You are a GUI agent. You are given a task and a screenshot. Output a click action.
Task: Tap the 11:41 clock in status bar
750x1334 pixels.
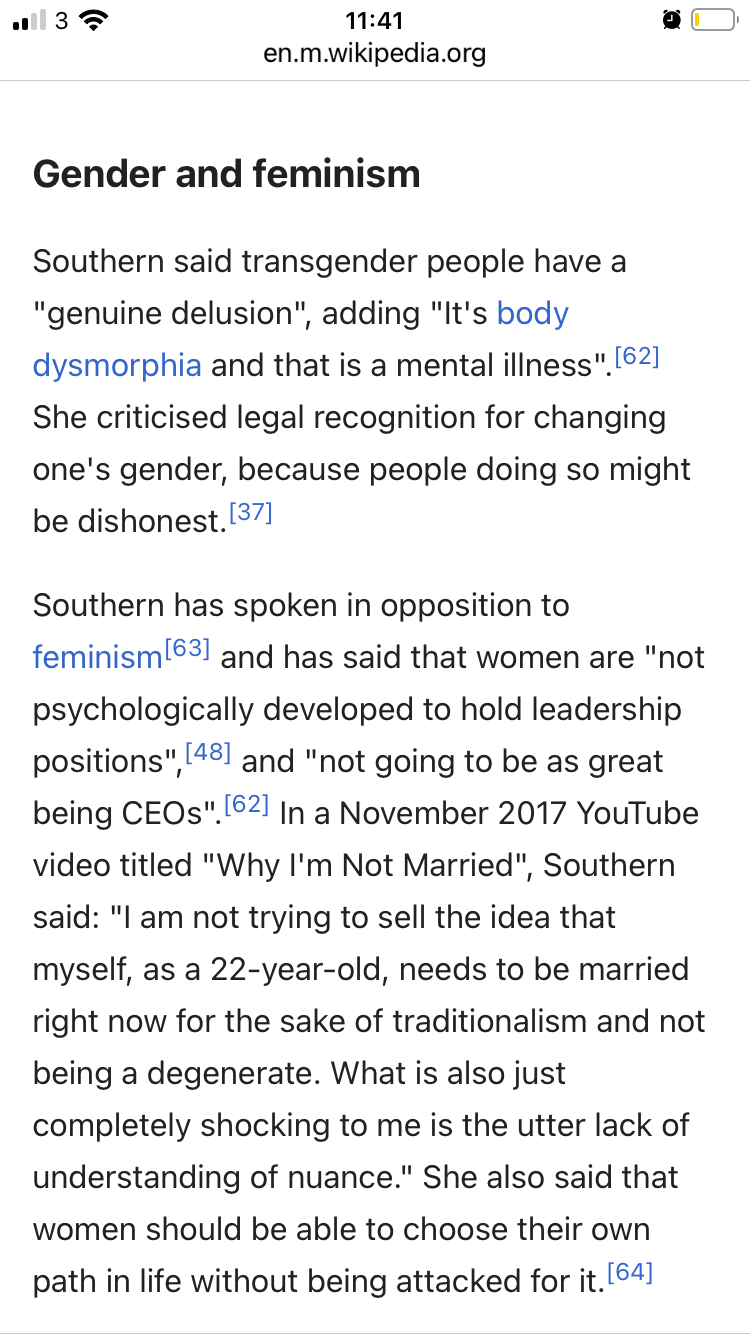pyautogui.click(x=374, y=20)
